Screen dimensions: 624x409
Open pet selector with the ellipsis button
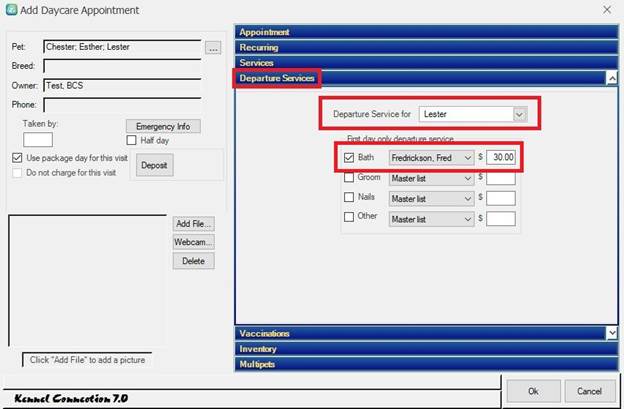pyautogui.click(x=213, y=48)
